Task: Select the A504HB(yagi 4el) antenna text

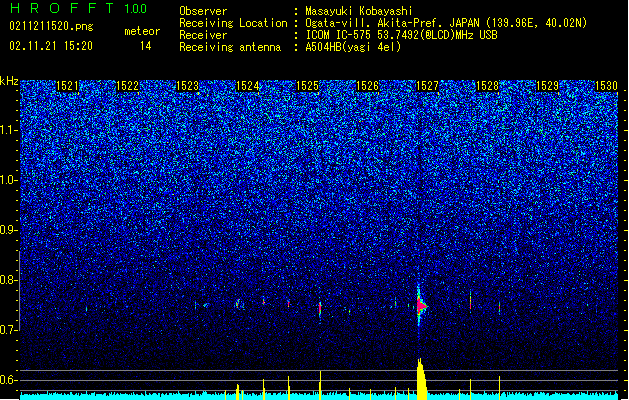Action: click(x=353, y=47)
